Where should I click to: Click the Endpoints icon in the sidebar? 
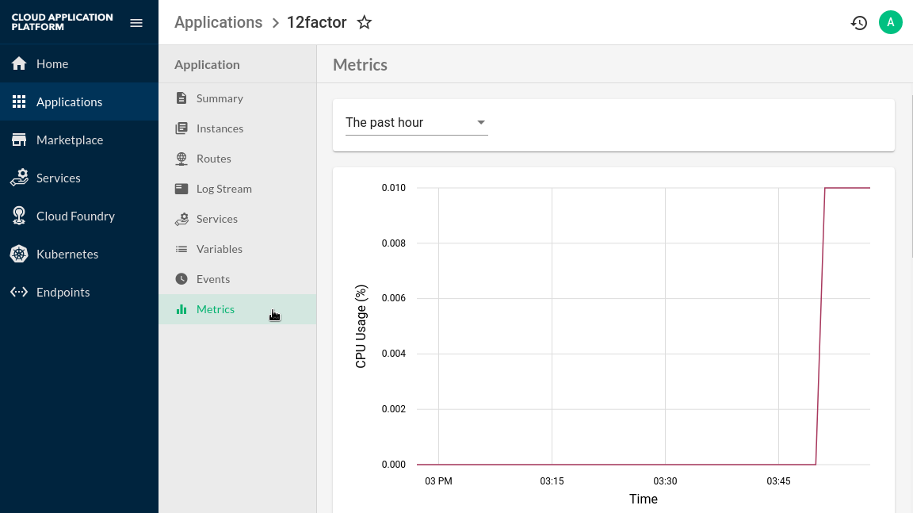(18, 292)
